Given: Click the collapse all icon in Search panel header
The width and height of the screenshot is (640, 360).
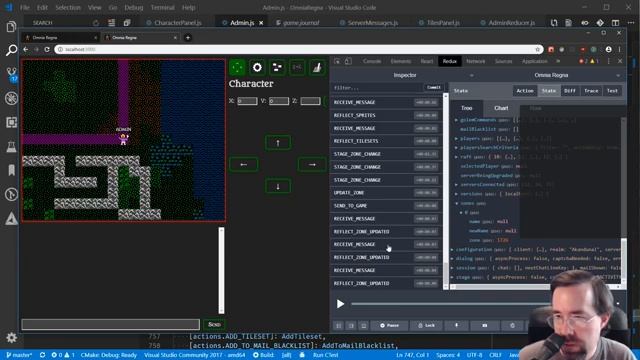Looking at the screenshot, I should (x=127, y=23).
